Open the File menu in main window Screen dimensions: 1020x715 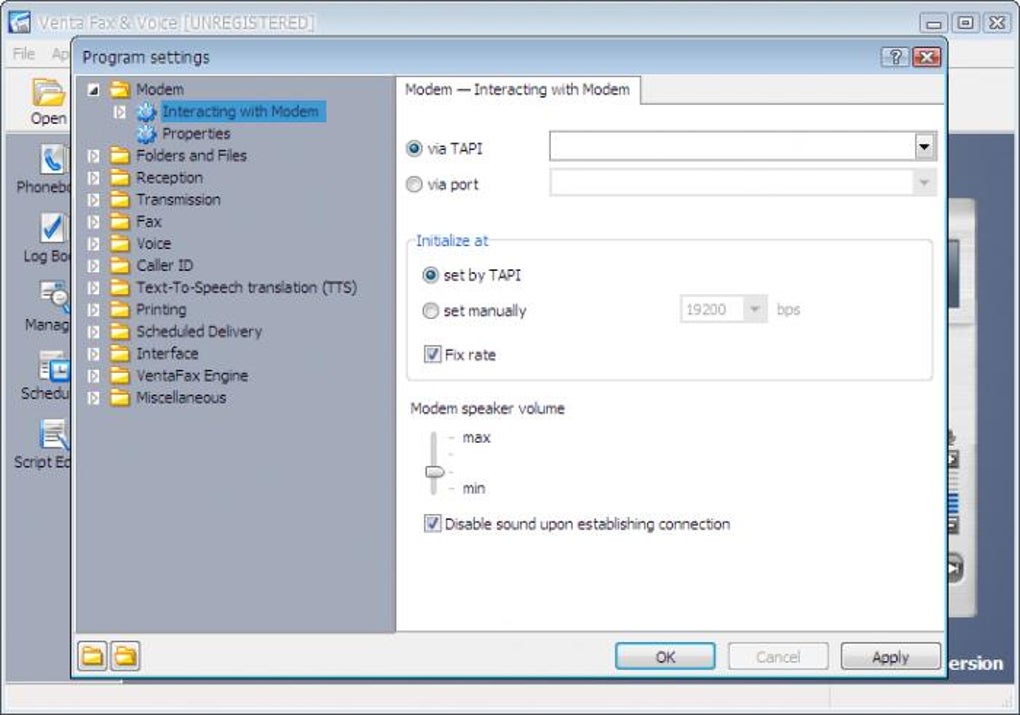tap(24, 53)
